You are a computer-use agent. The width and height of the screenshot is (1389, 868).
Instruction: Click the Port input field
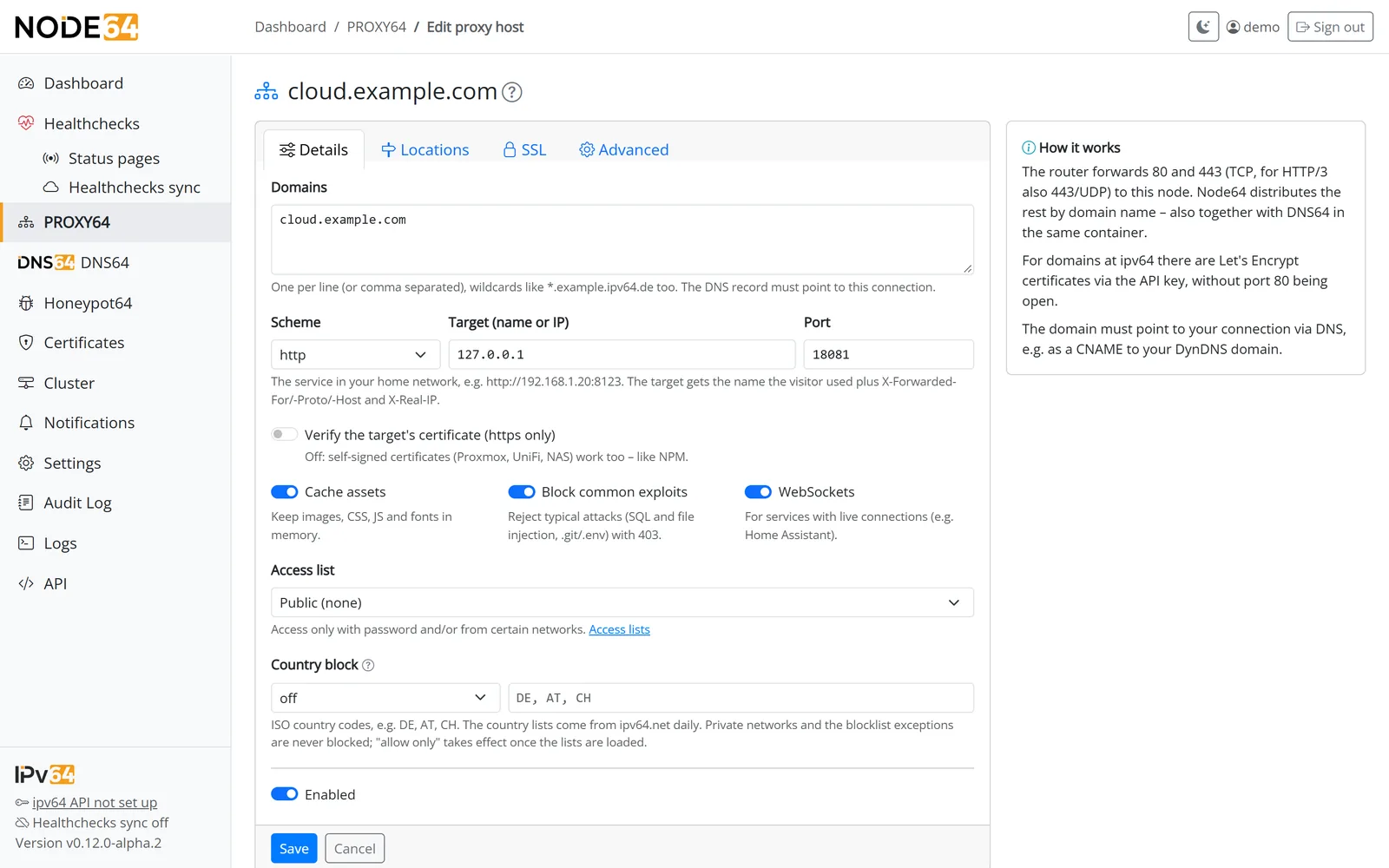tap(889, 354)
